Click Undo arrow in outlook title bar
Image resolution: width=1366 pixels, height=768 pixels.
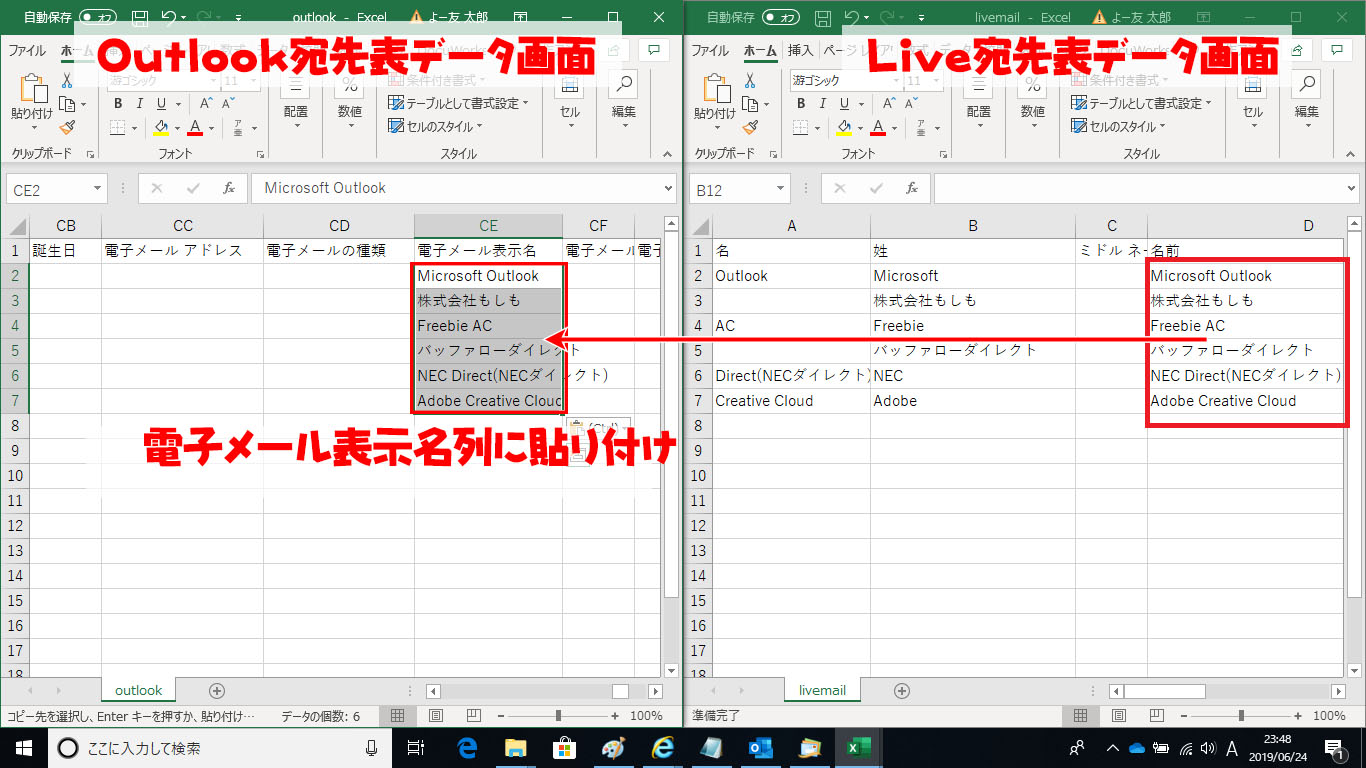pyautogui.click(x=168, y=18)
